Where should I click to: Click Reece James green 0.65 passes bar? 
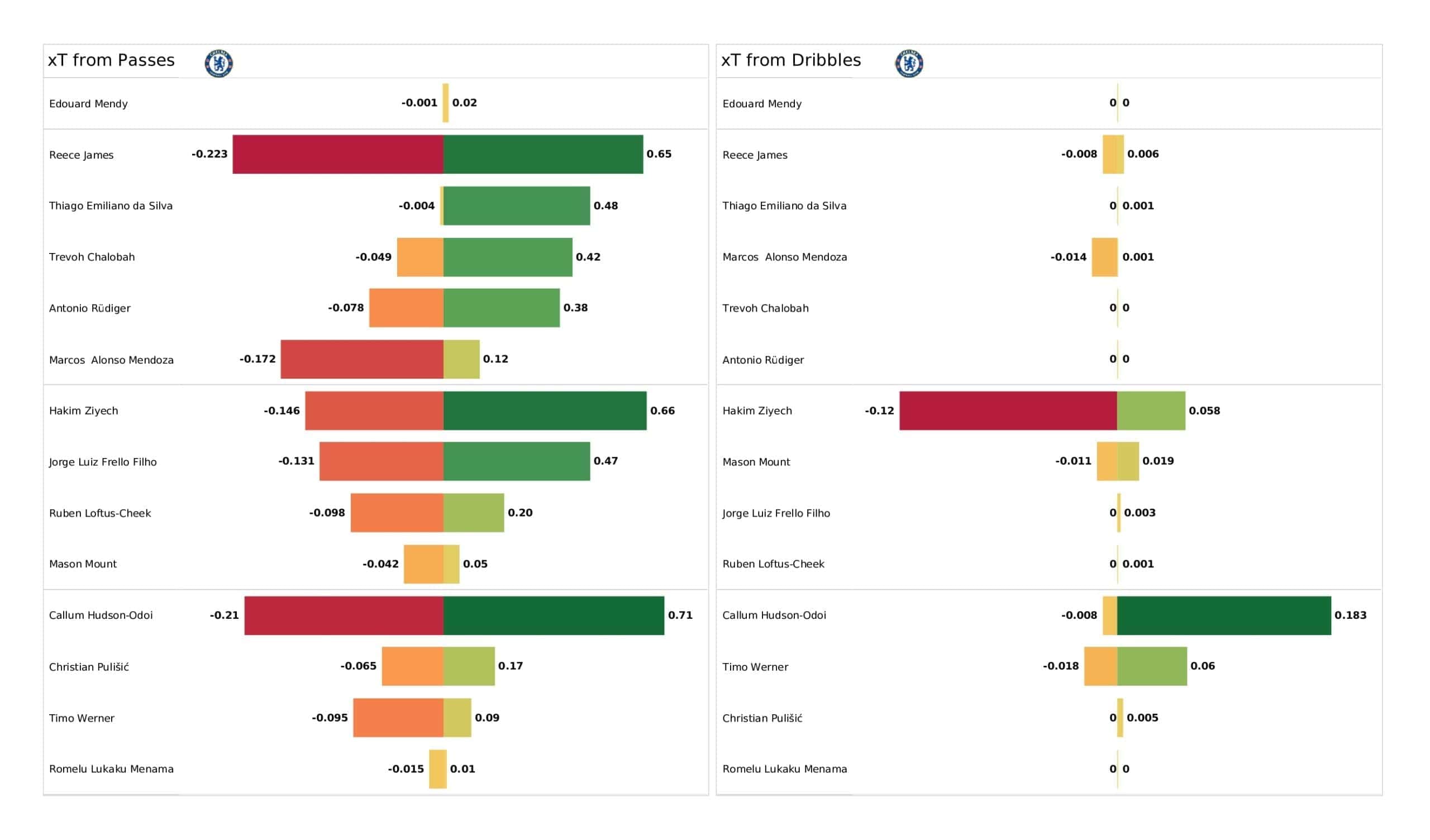coord(543,154)
